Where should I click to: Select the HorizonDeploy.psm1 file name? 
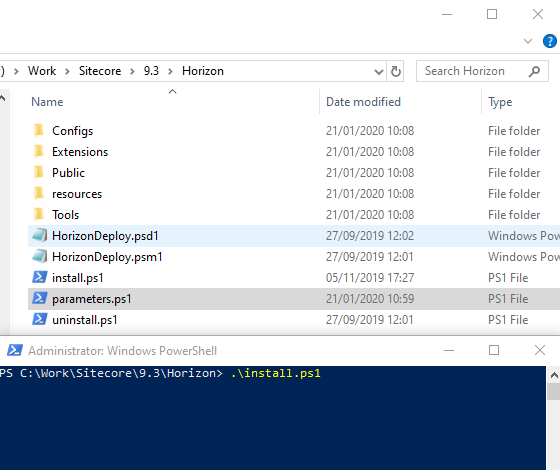click(x=107, y=257)
